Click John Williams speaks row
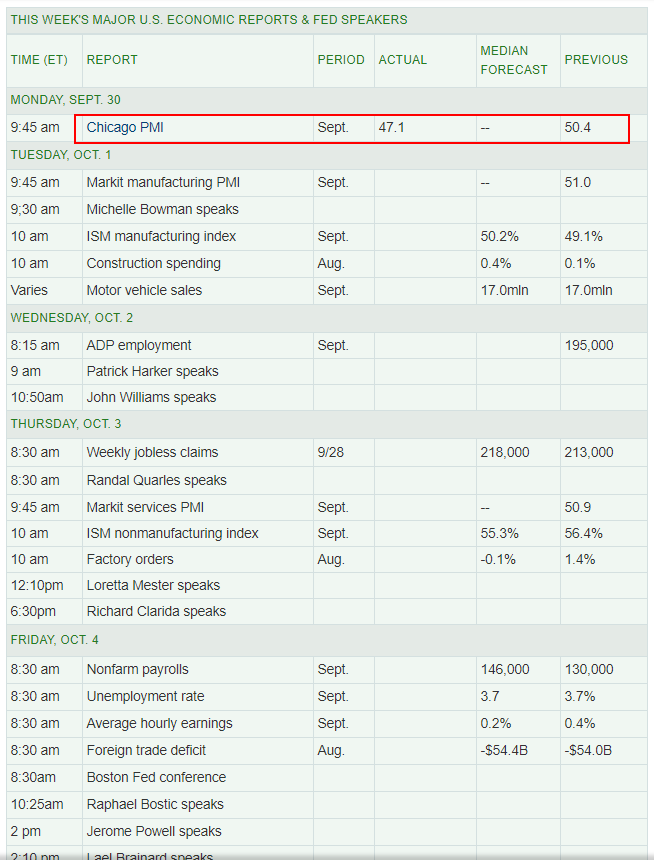This screenshot has width=654, height=860. pyautogui.click(x=326, y=398)
